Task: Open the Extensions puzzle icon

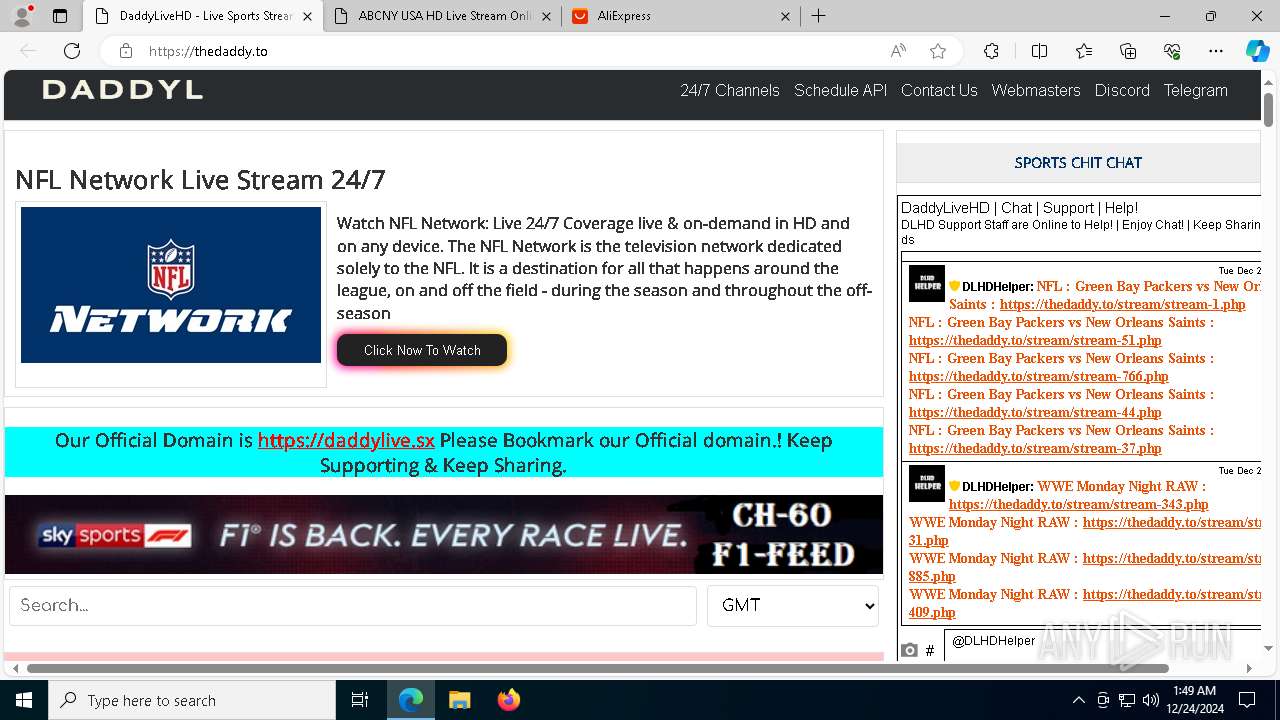Action: 991,51
